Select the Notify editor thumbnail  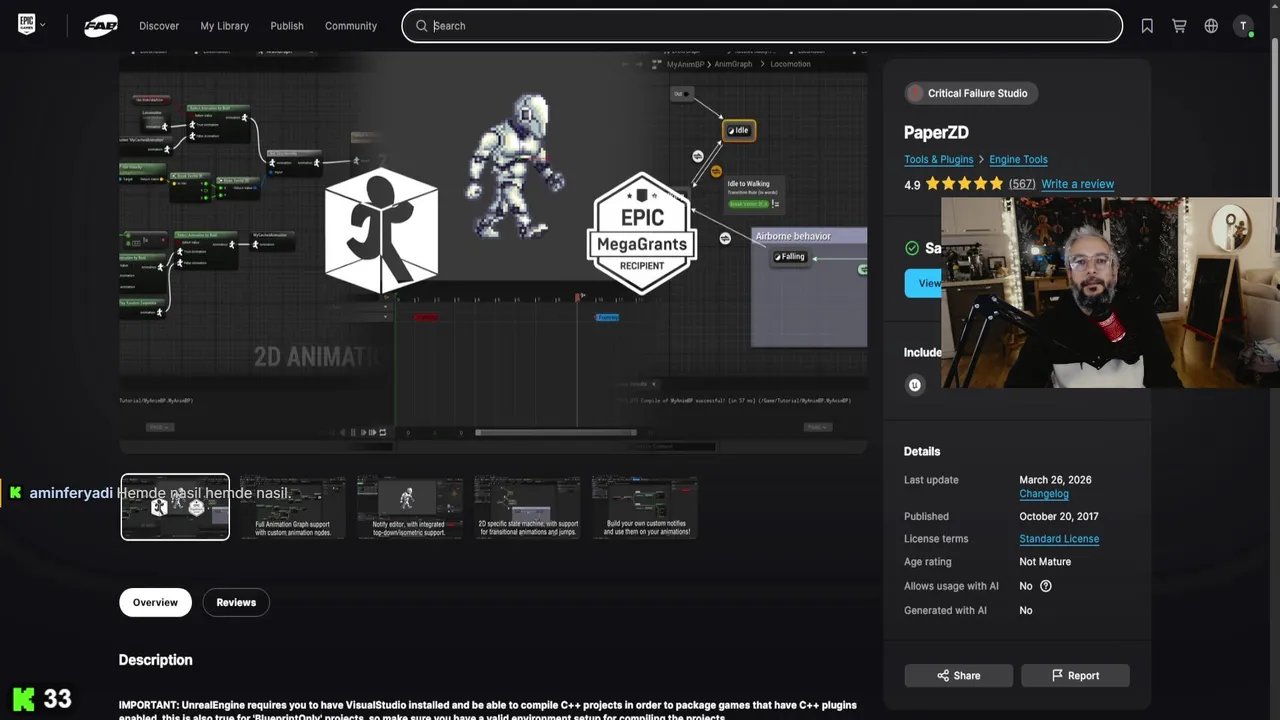(409, 507)
